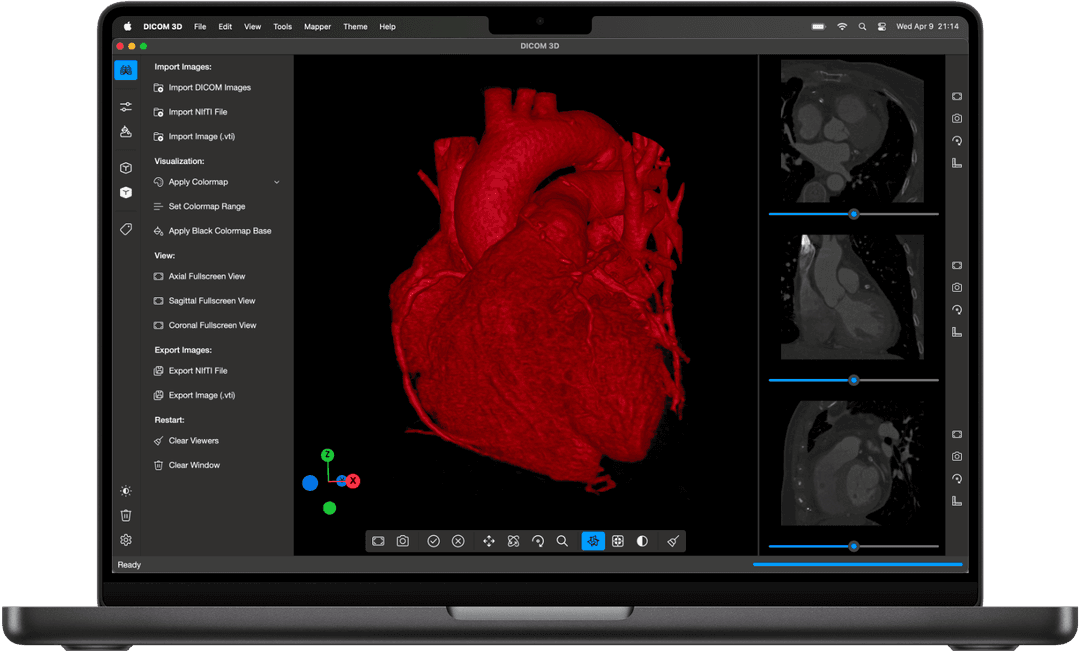The height and width of the screenshot is (653, 1080).
Task: Select the paint bucket segmentation sidebar icon
Action: coord(125,132)
